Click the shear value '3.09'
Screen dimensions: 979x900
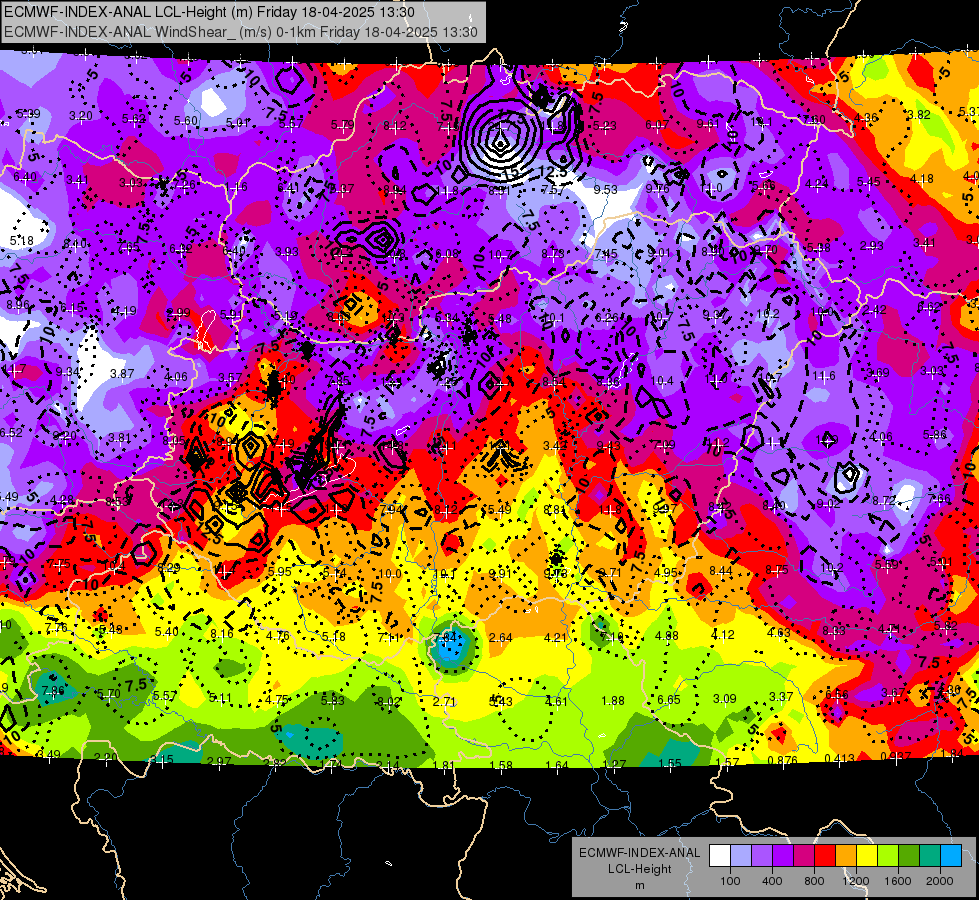tap(725, 698)
